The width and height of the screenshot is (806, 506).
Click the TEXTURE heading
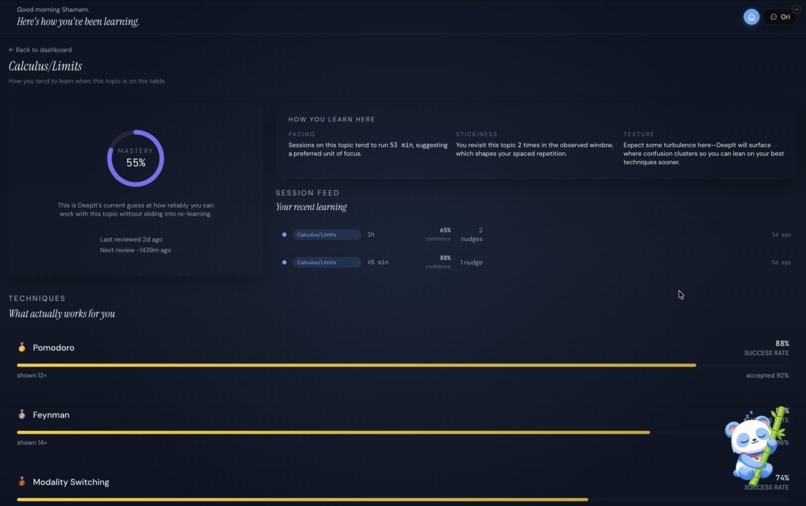pyautogui.click(x=639, y=134)
